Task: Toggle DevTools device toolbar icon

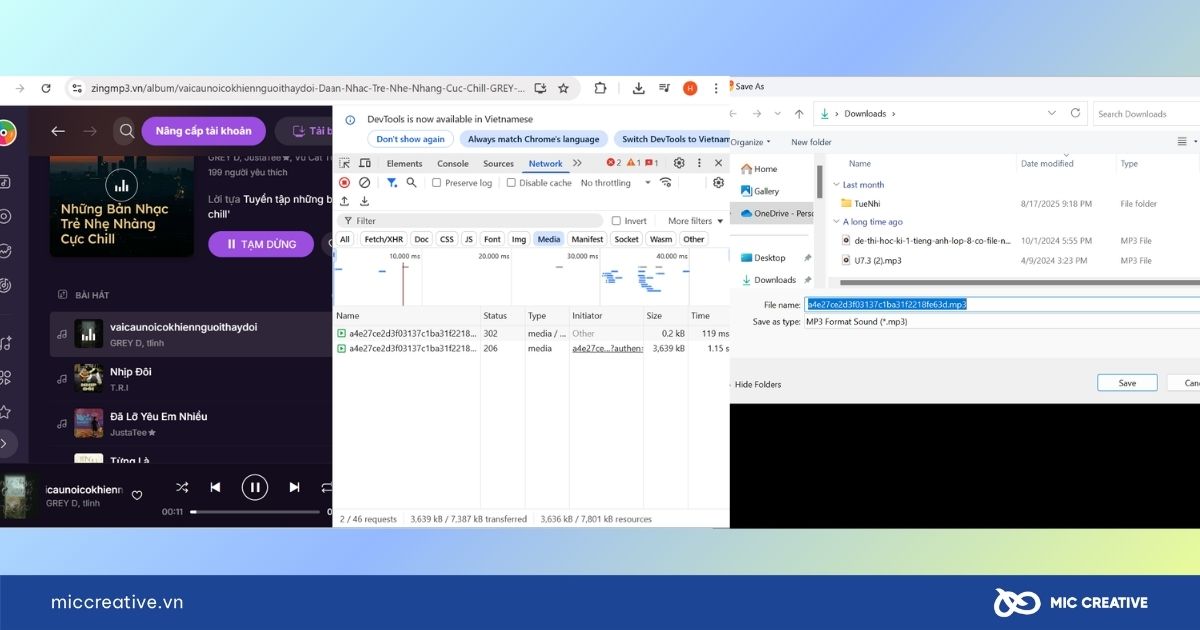Action: pyautogui.click(x=365, y=163)
